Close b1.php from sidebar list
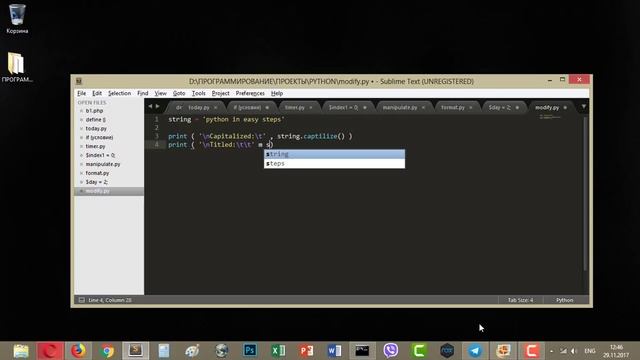Image resolution: width=640 pixels, height=360 pixels. click(81, 111)
